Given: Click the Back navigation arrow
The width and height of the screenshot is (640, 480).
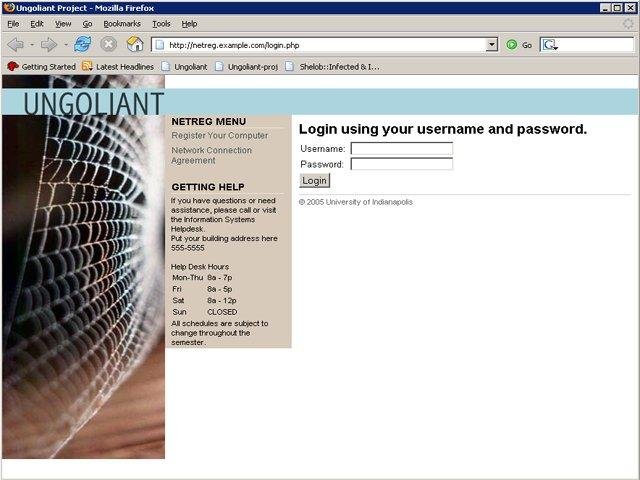Looking at the screenshot, I should tap(16, 44).
